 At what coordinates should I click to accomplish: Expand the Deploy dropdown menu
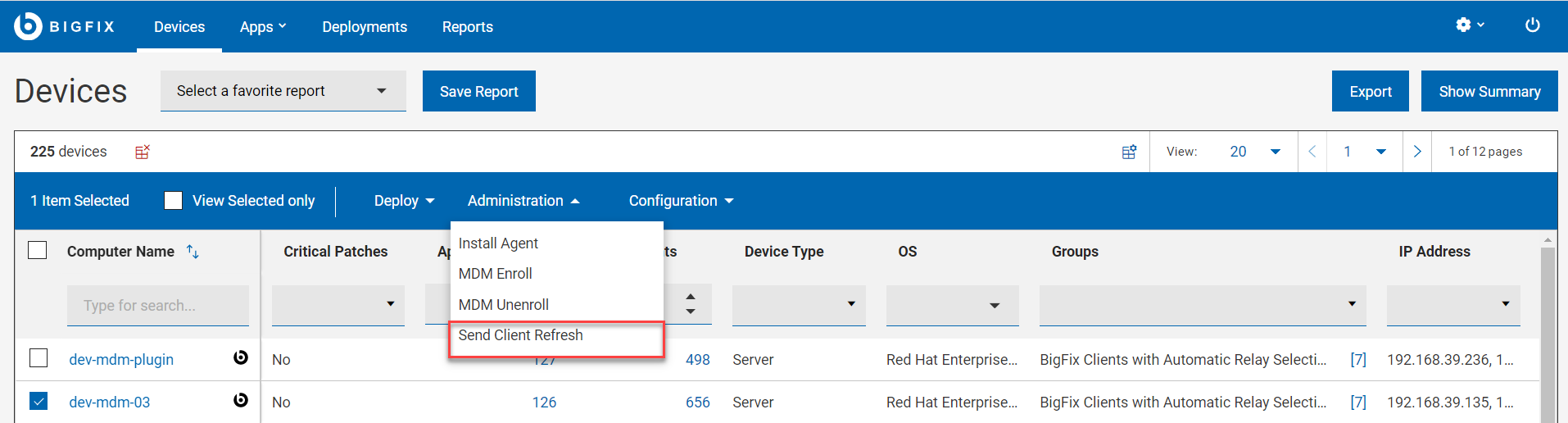pos(404,201)
